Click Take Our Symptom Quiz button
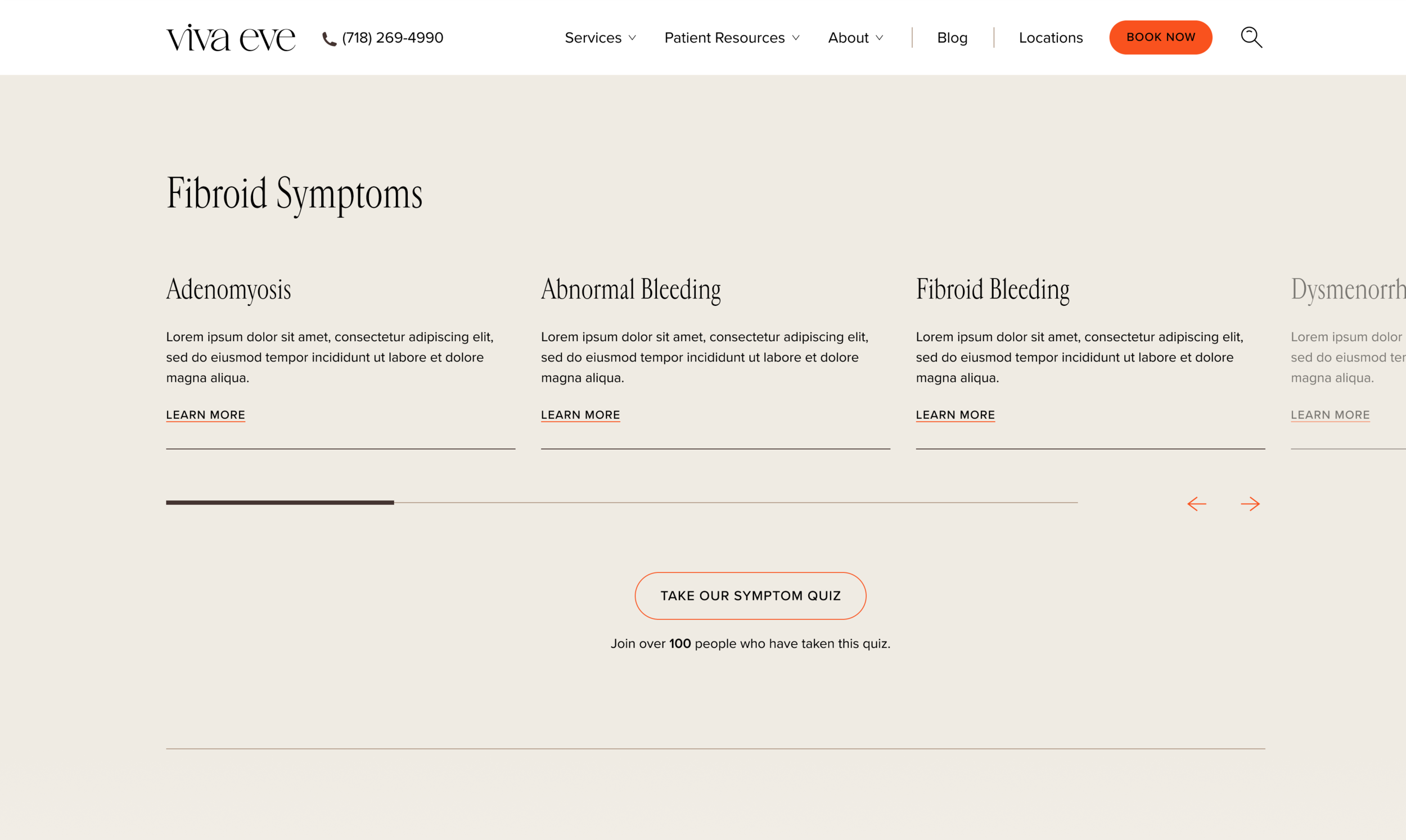This screenshot has height=840, width=1406. (x=750, y=595)
